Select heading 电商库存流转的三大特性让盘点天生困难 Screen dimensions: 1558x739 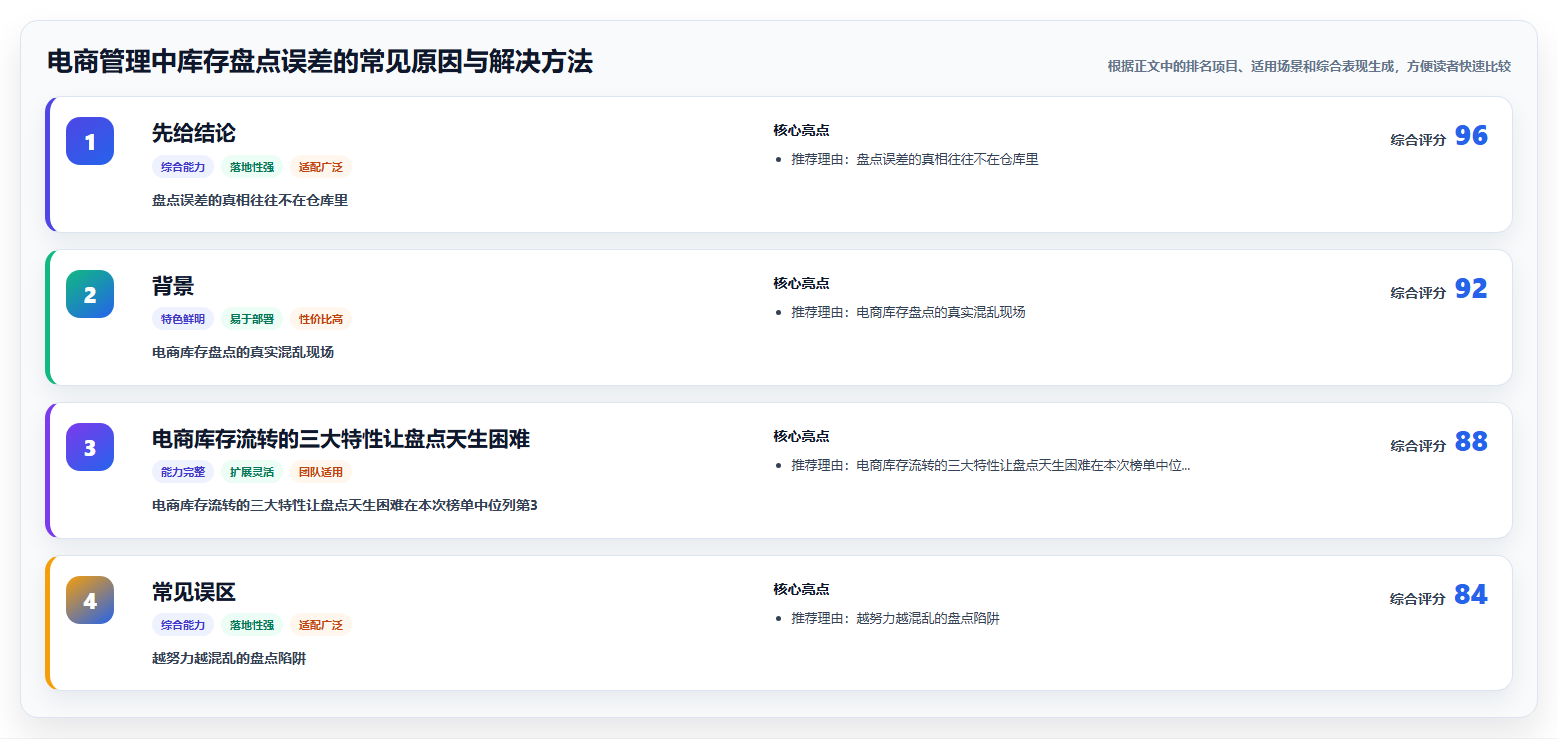point(341,439)
